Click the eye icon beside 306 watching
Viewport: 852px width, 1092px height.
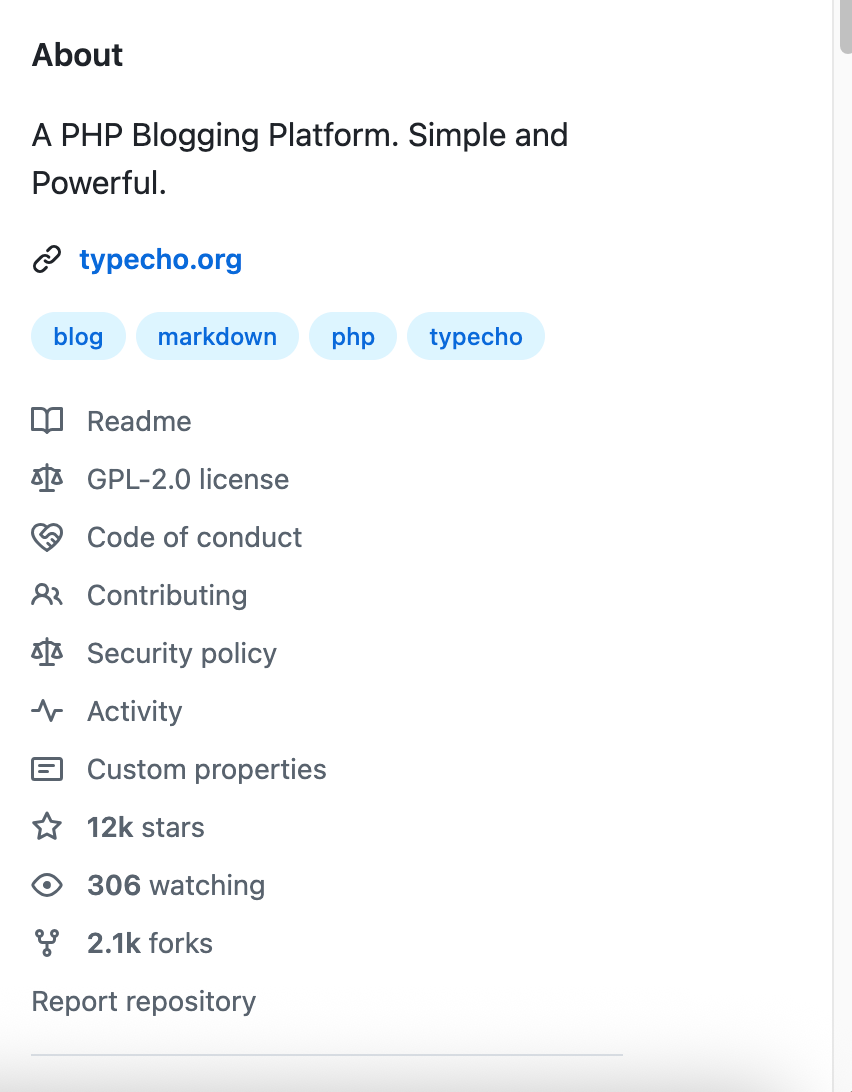pos(47,885)
